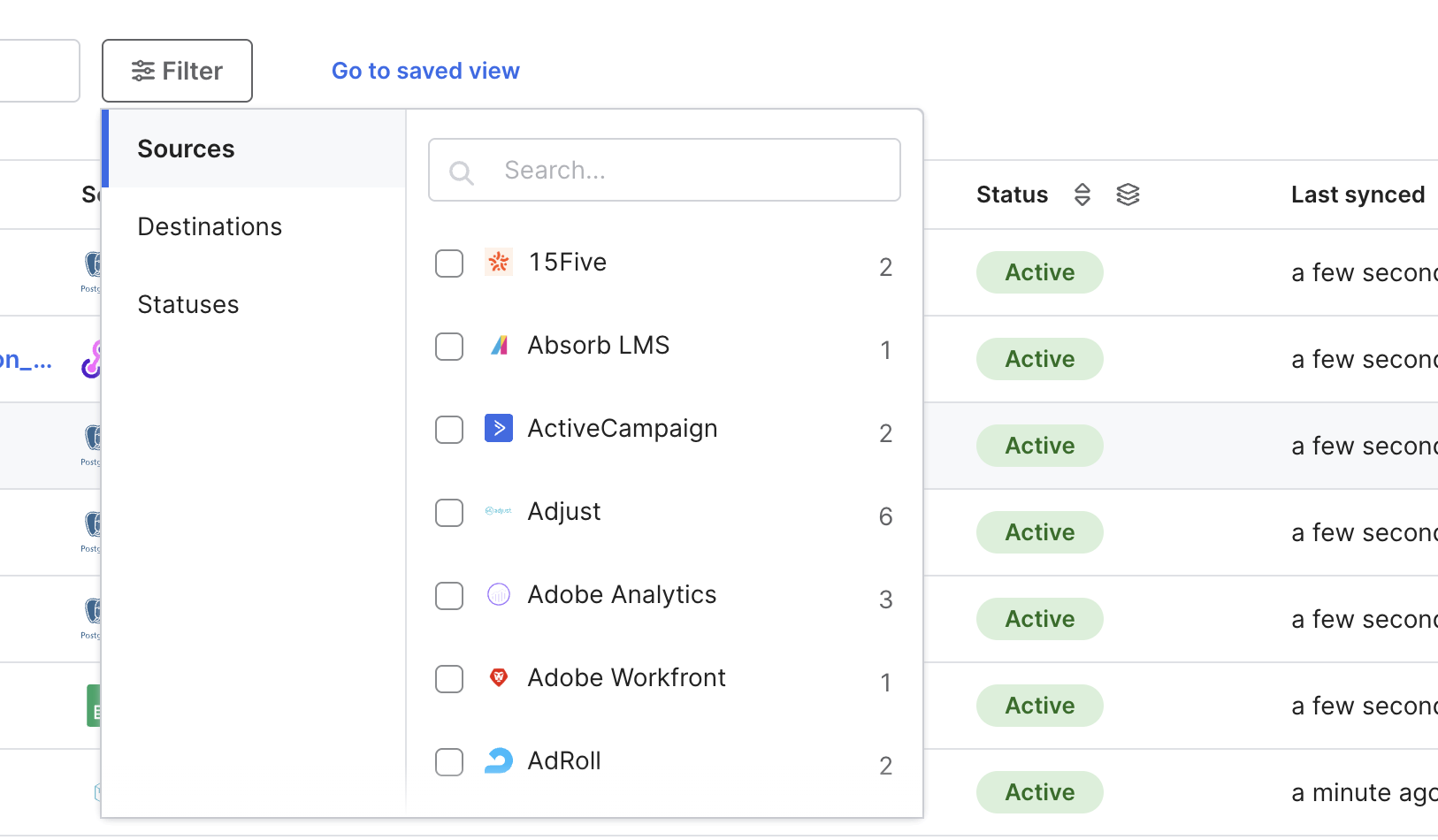The image size is (1438, 840).
Task: Click the Active badge in the first table row
Action: (1040, 272)
